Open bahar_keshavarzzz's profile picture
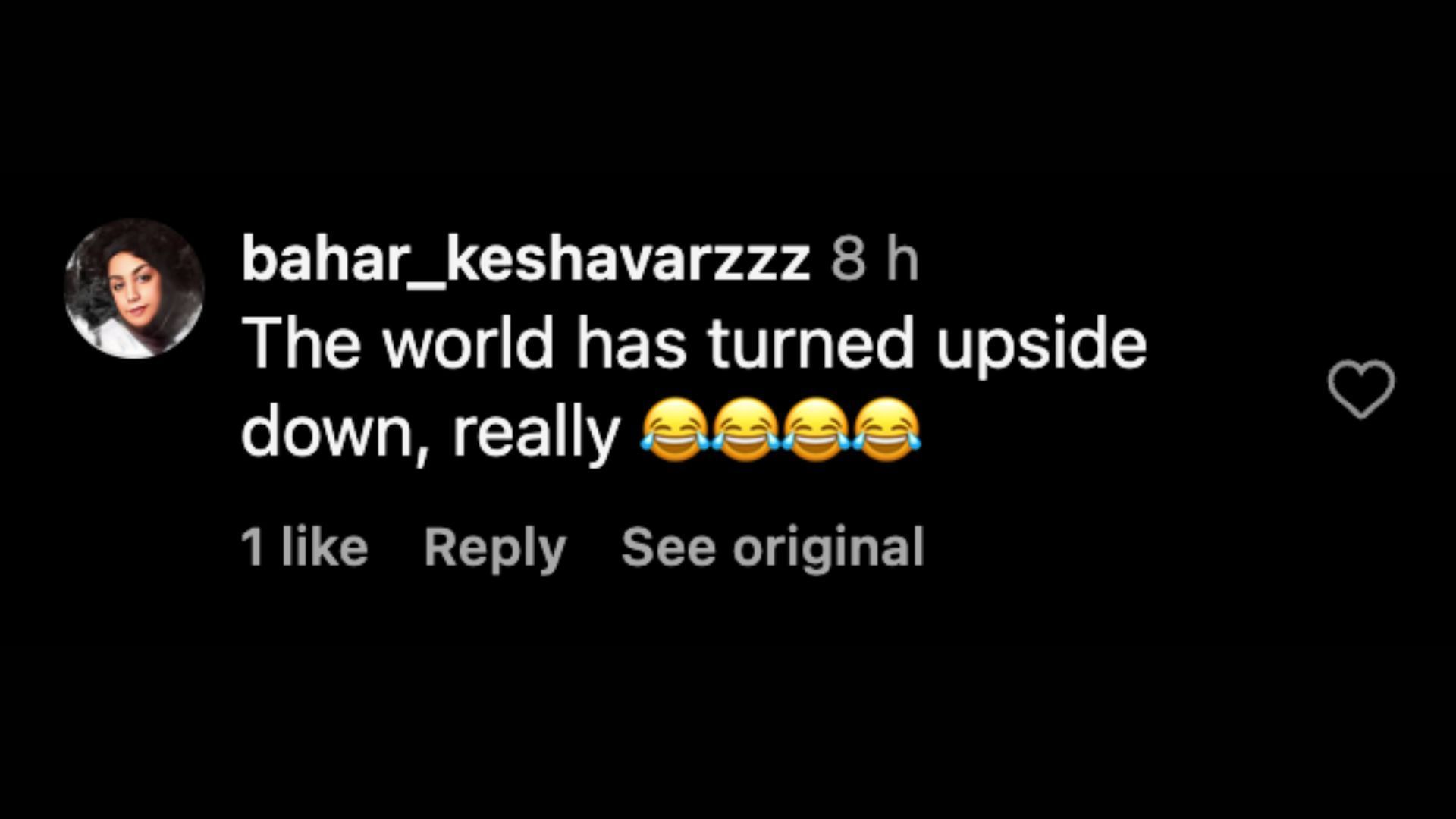Image resolution: width=1456 pixels, height=819 pixels. click(134, 288)
